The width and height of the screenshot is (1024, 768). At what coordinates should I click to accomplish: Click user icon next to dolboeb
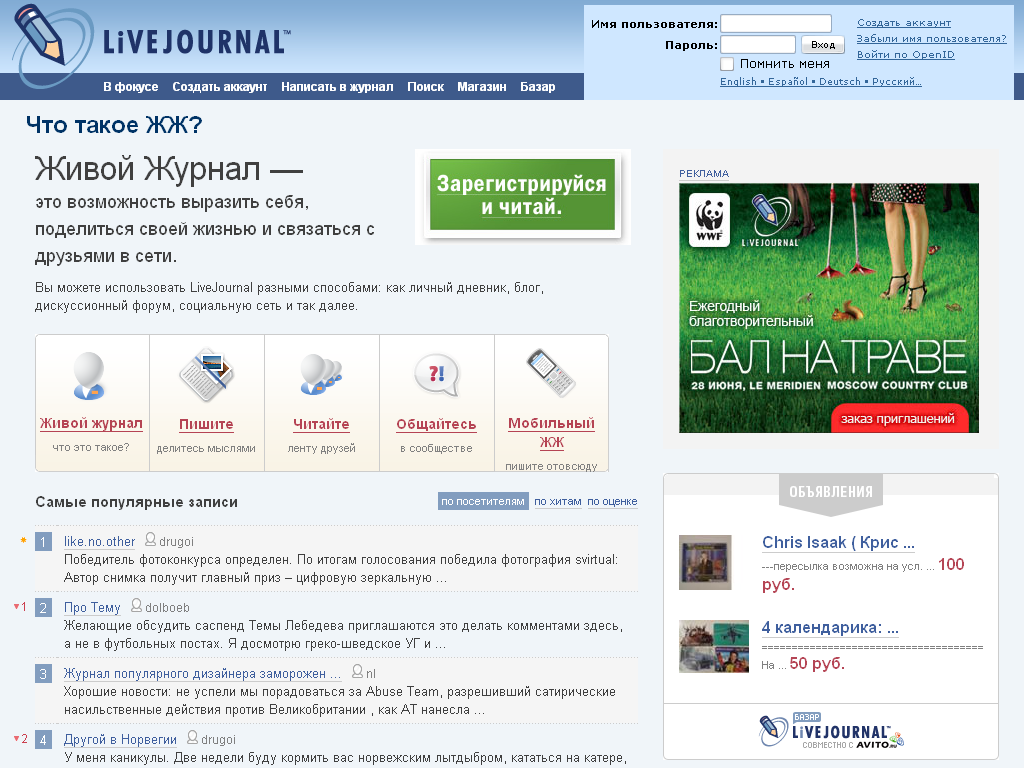point(136,605)
